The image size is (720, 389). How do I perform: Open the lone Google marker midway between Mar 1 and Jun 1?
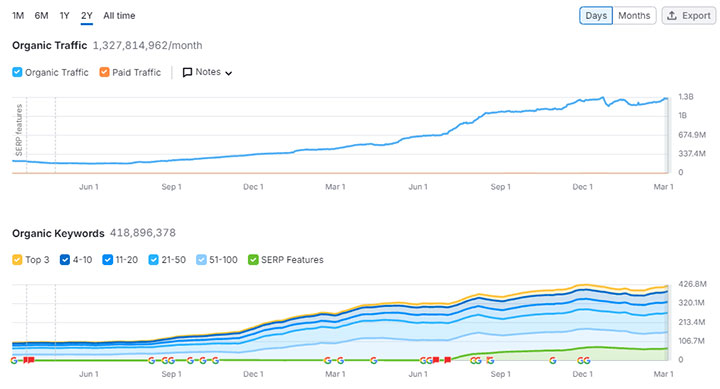[x=374, y=360]
